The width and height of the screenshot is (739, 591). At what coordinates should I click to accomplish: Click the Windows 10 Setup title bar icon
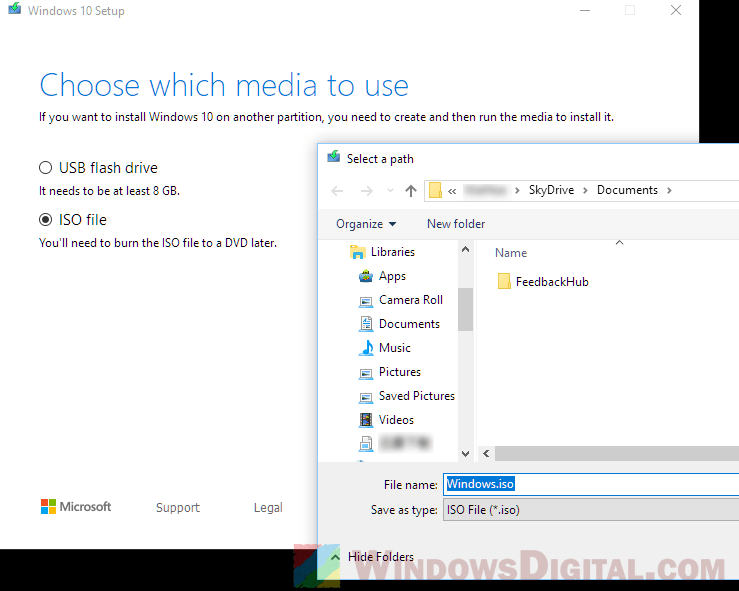(15, 9)
